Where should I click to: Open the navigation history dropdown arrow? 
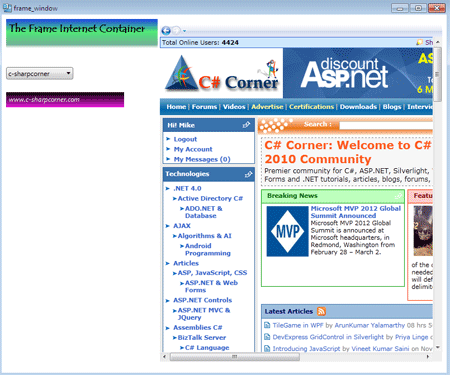click(184, 31)
